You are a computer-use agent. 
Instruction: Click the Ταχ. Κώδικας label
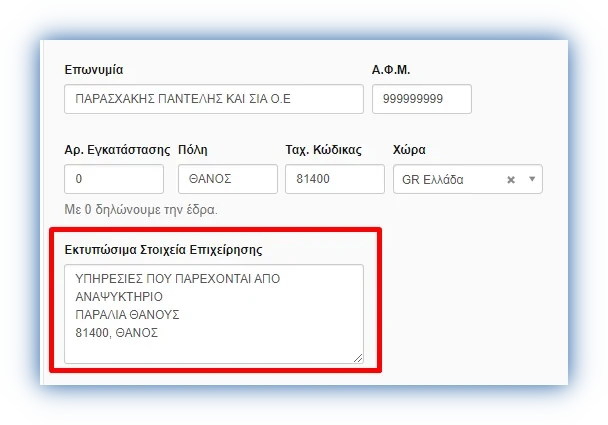click(x=323, y=150)
